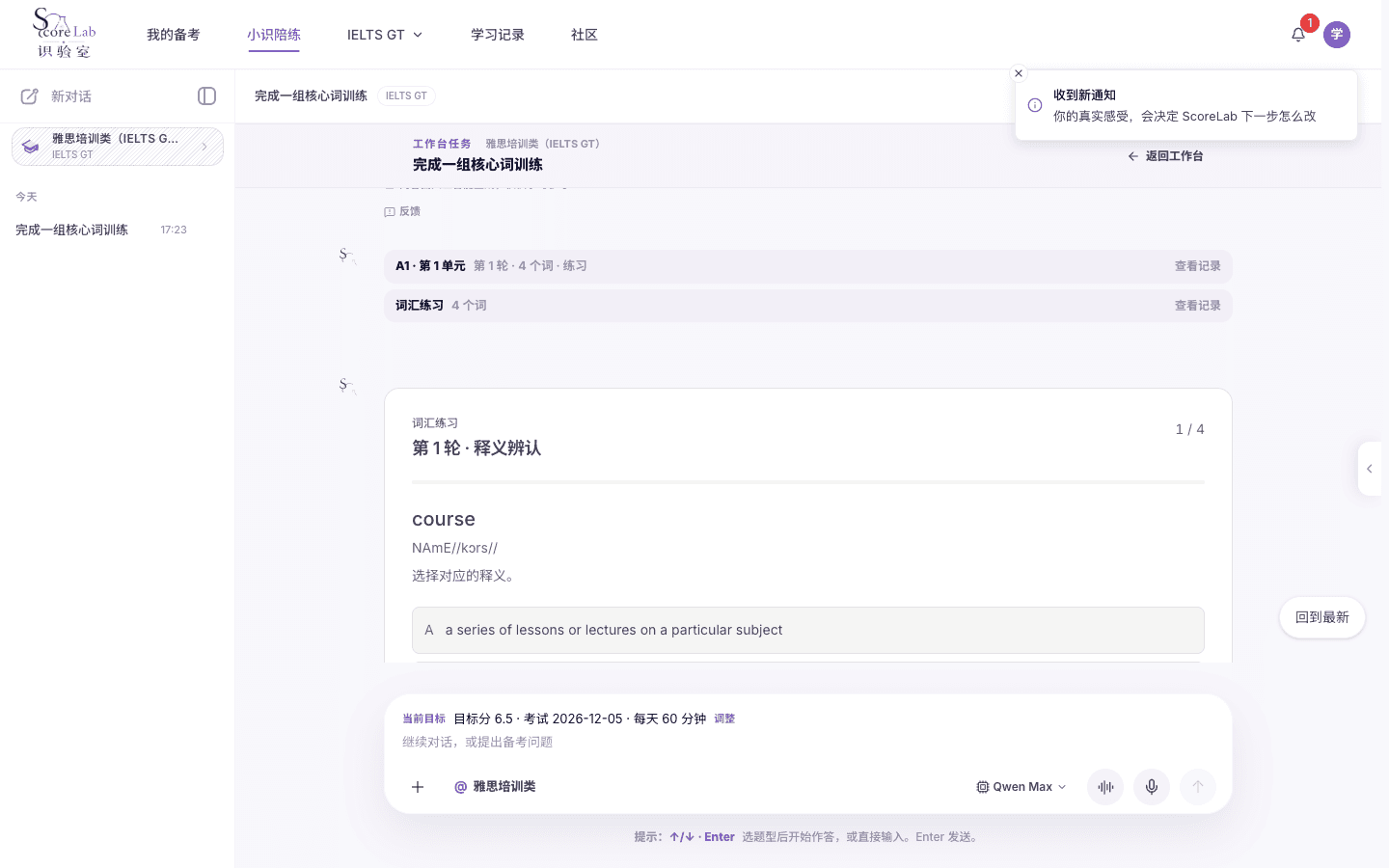
Task: Select answer option A
Action: 808,630
